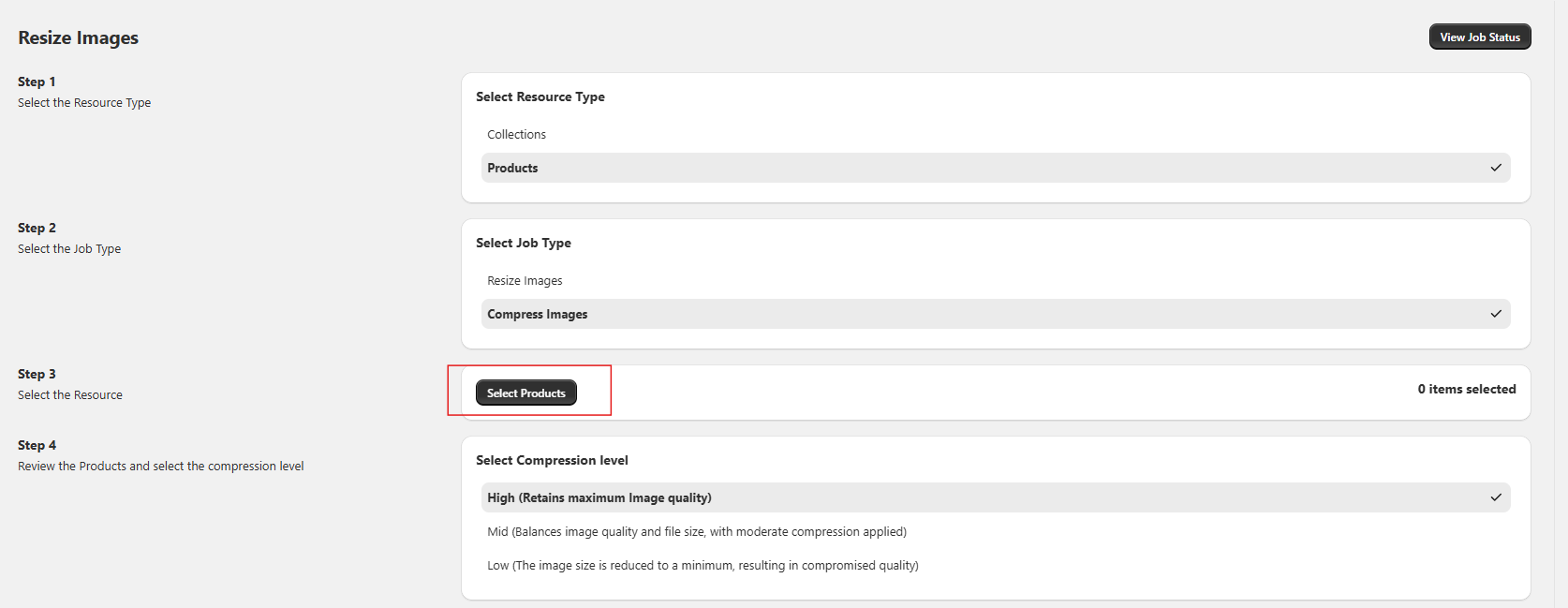Open the Select Products picker
Screen dimensions: 1568x608
click(525, 393)
